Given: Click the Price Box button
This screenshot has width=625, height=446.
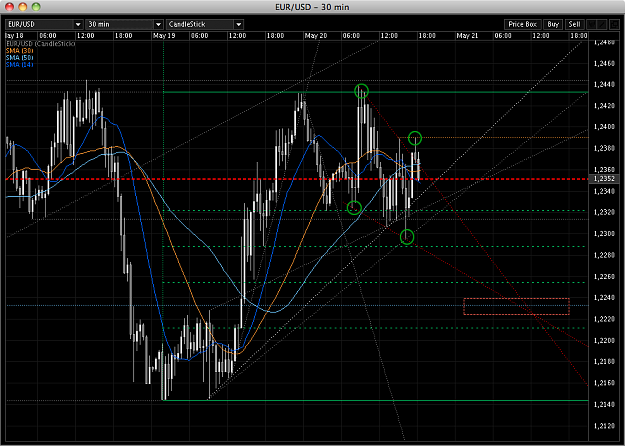Looking at the screenshot, I should click(x=523, y=24).
